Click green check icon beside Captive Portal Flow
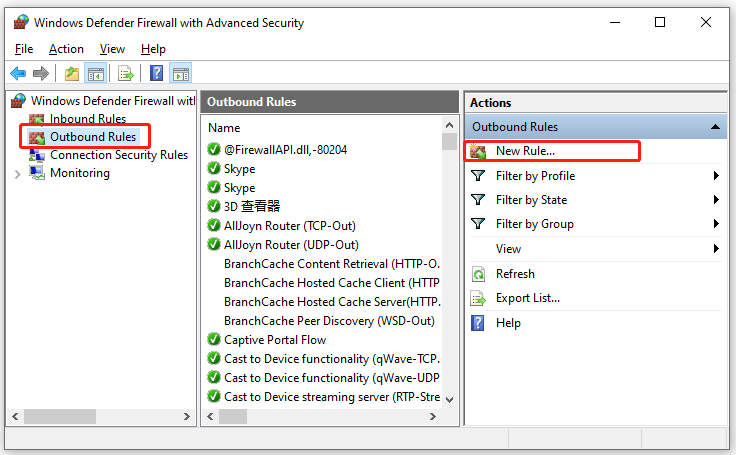Image resolution: width=736 pixels, height=455 pixels. 214,339
